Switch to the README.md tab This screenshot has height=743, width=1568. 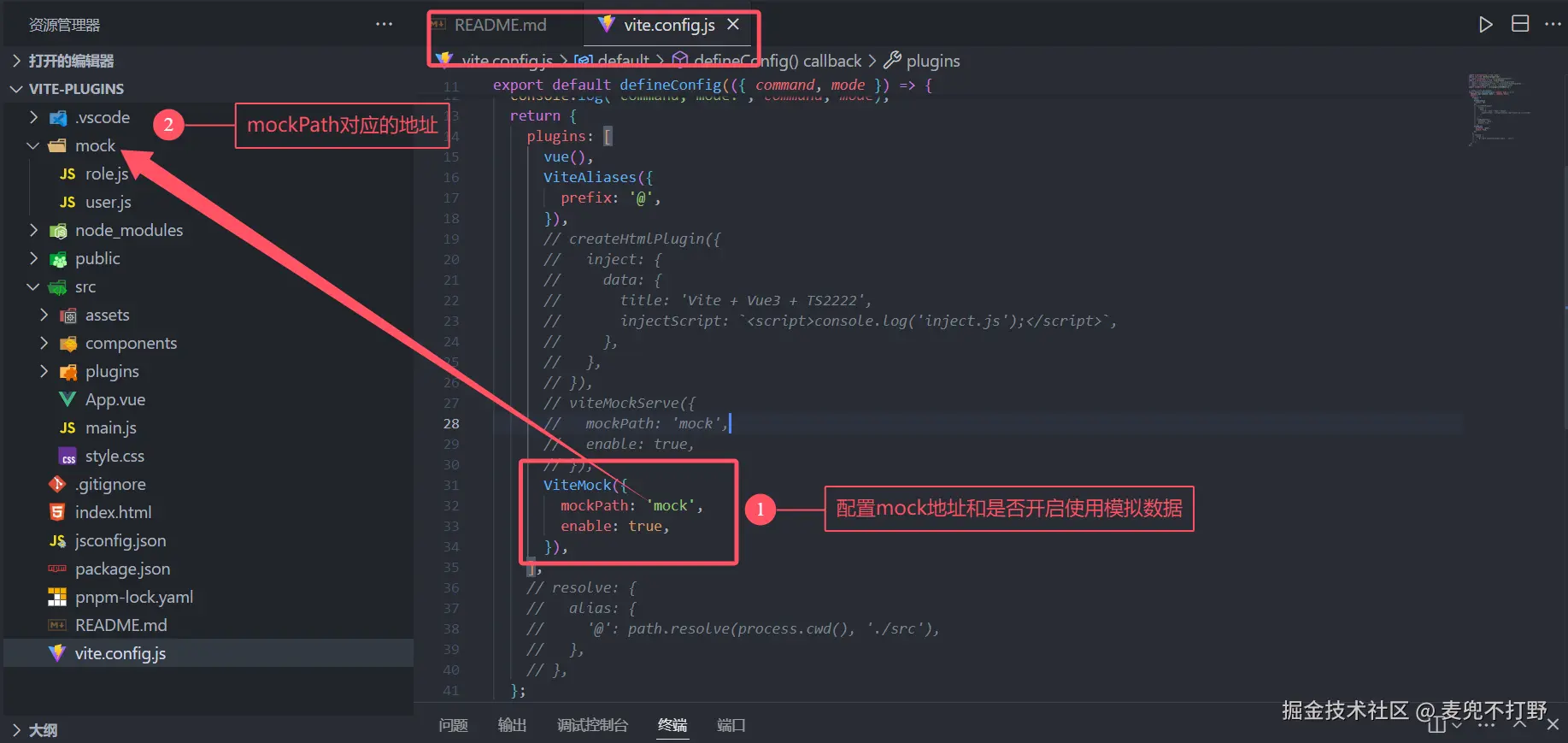tap(500, 25)
